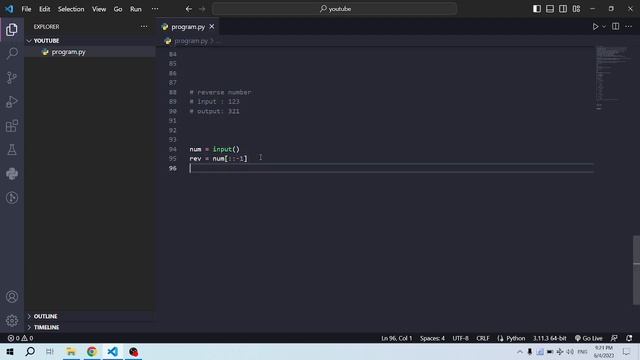The width and height of the screenshot is (640, 360).
Task: Click the '# reverse number' comment line
Action: pyautogui.click(x=220, y=92)
